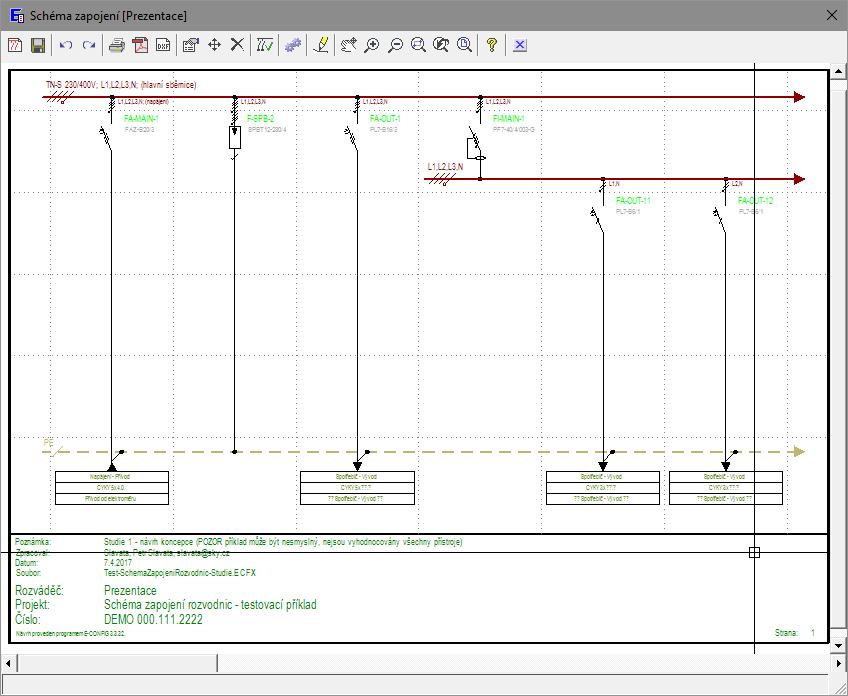This screenshot has width=848, height=696.
Task: Click the project title 'Schéma zapojení rozvodnic - testovací příklad'
Action: (x=210, y=605)
